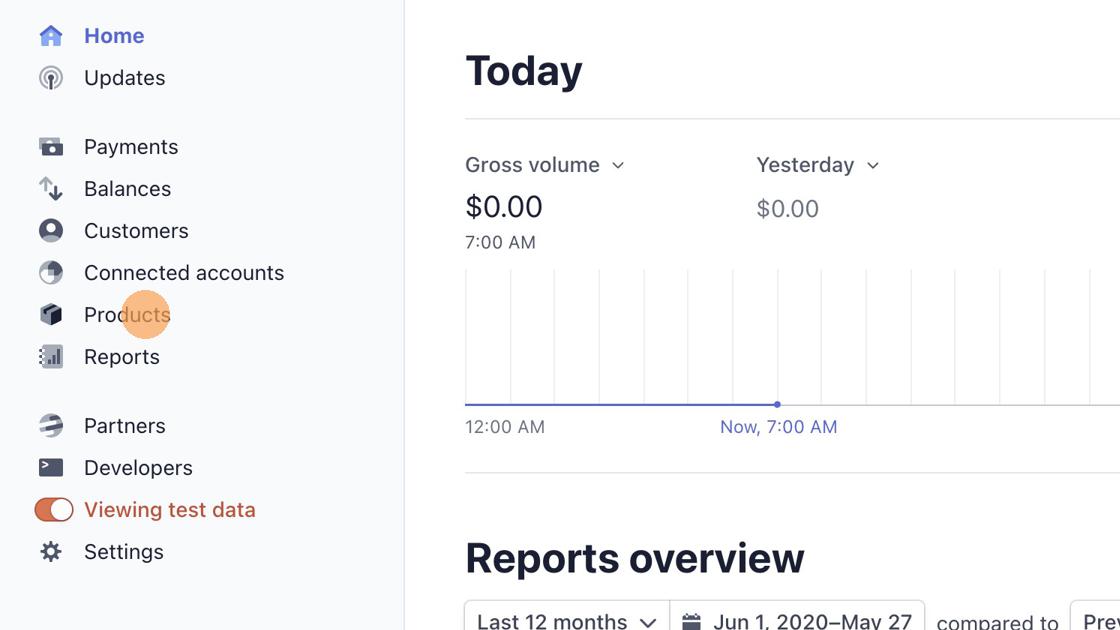
Task: Click the Developers terminal icon
Action: tap(51, 468)
